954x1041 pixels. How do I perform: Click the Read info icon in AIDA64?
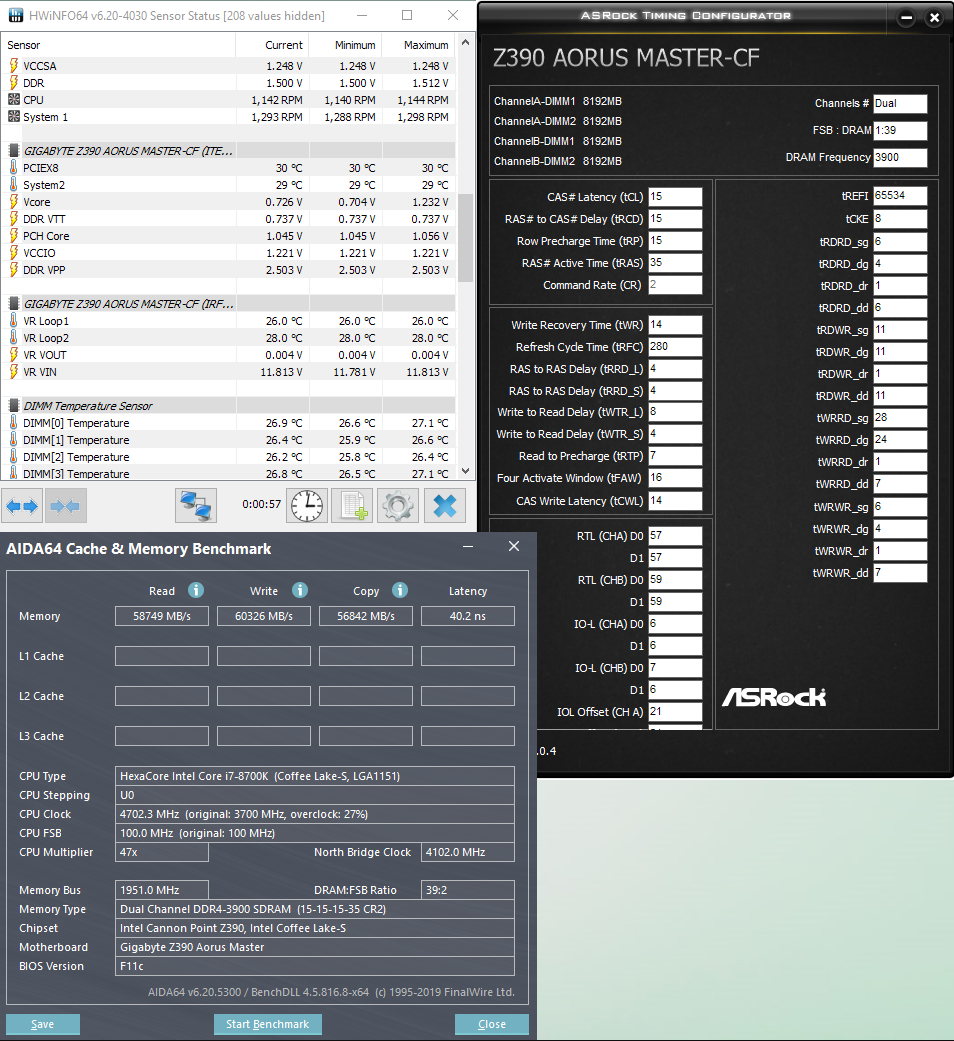pos(196,590)
